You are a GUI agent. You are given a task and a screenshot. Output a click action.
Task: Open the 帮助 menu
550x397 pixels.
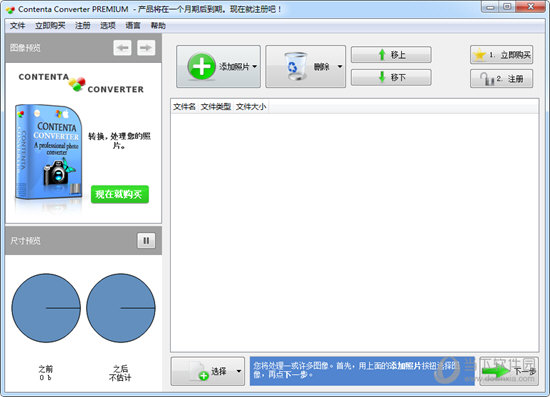point(158,26)
